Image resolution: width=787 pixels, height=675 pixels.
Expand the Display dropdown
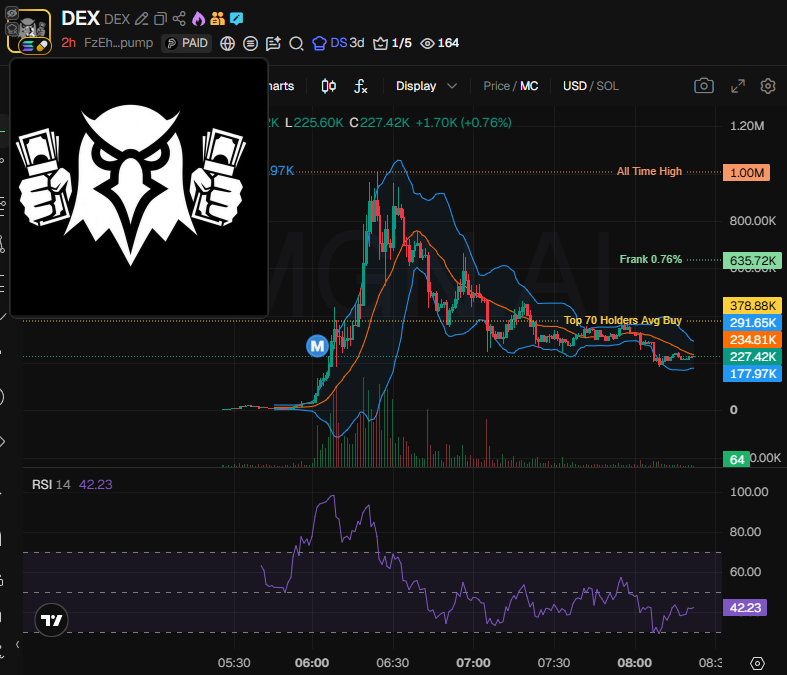coord(426,86)
